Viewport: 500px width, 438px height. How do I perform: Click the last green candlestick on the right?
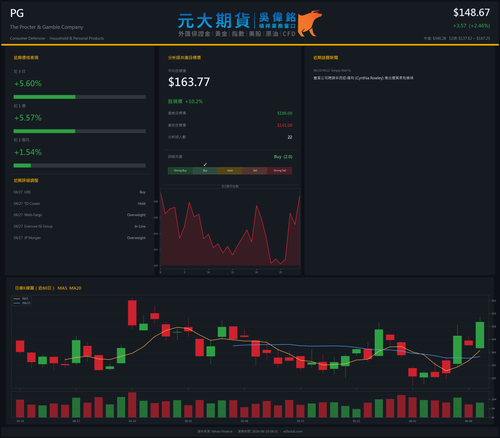(480, 335)
